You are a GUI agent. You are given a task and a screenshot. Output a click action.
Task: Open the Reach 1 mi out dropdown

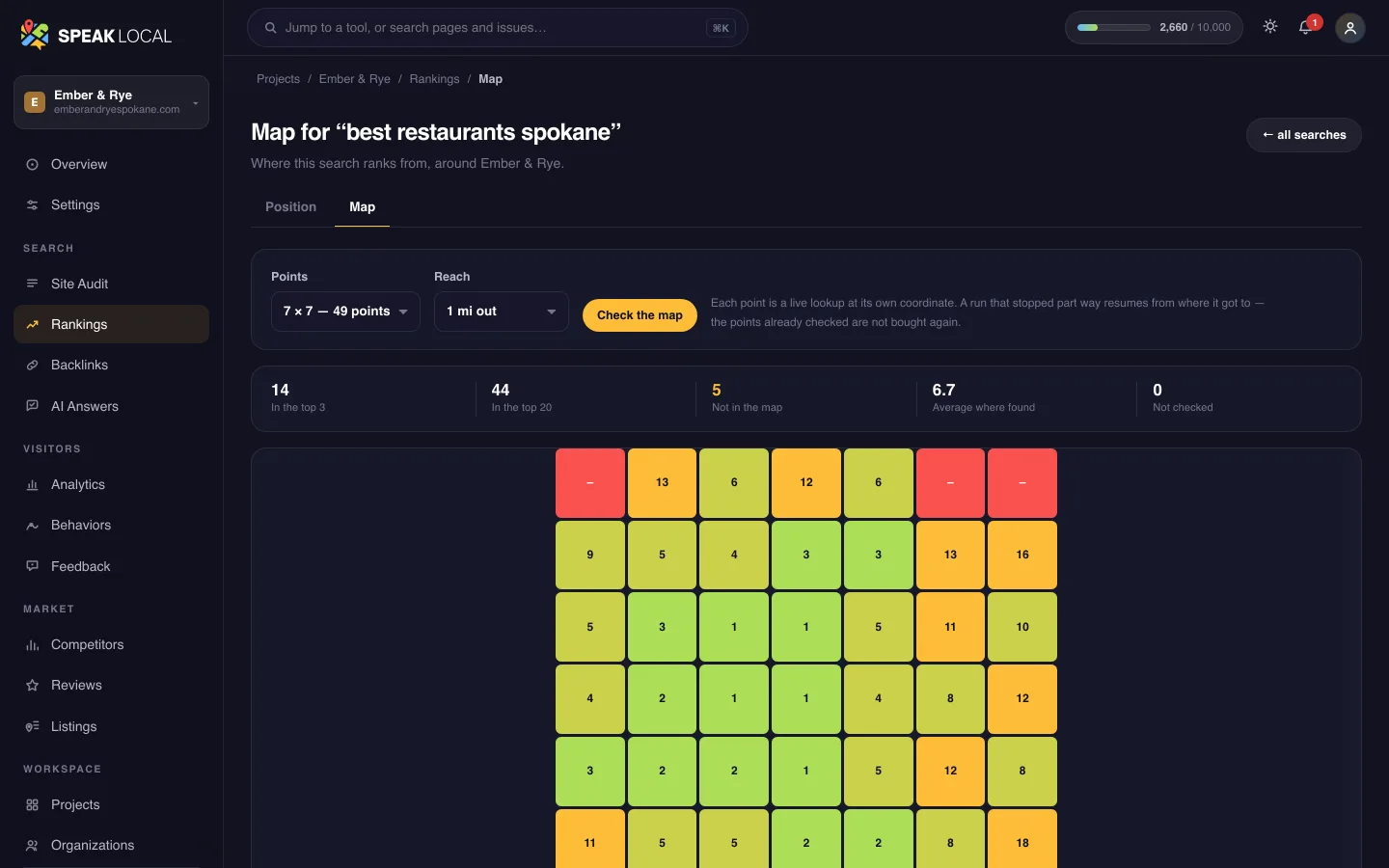502,312
